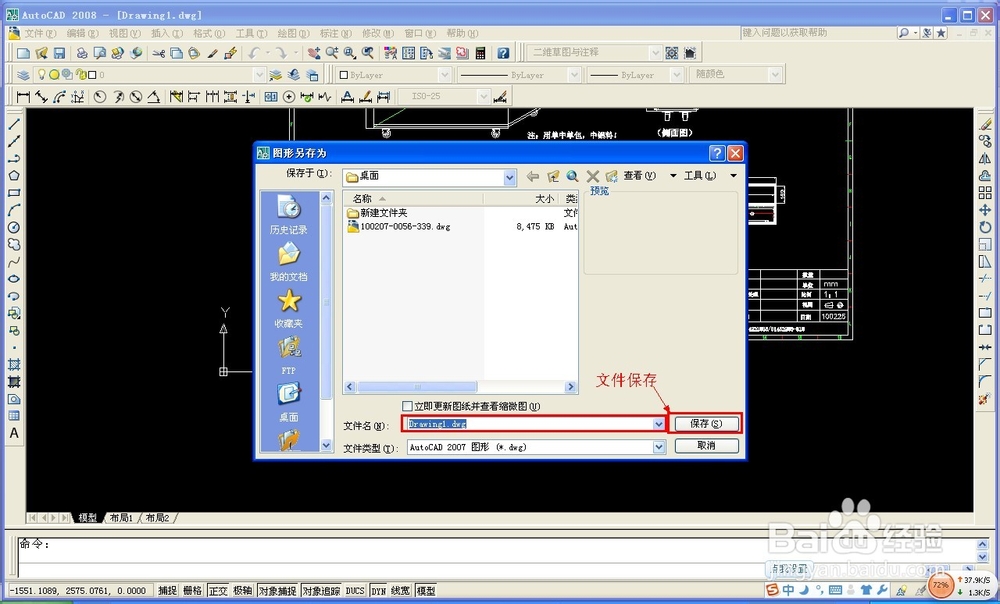Expand the 文件名 filename dropdown arrow
The width and height of the screenshot is (1000, 604).
659,424
